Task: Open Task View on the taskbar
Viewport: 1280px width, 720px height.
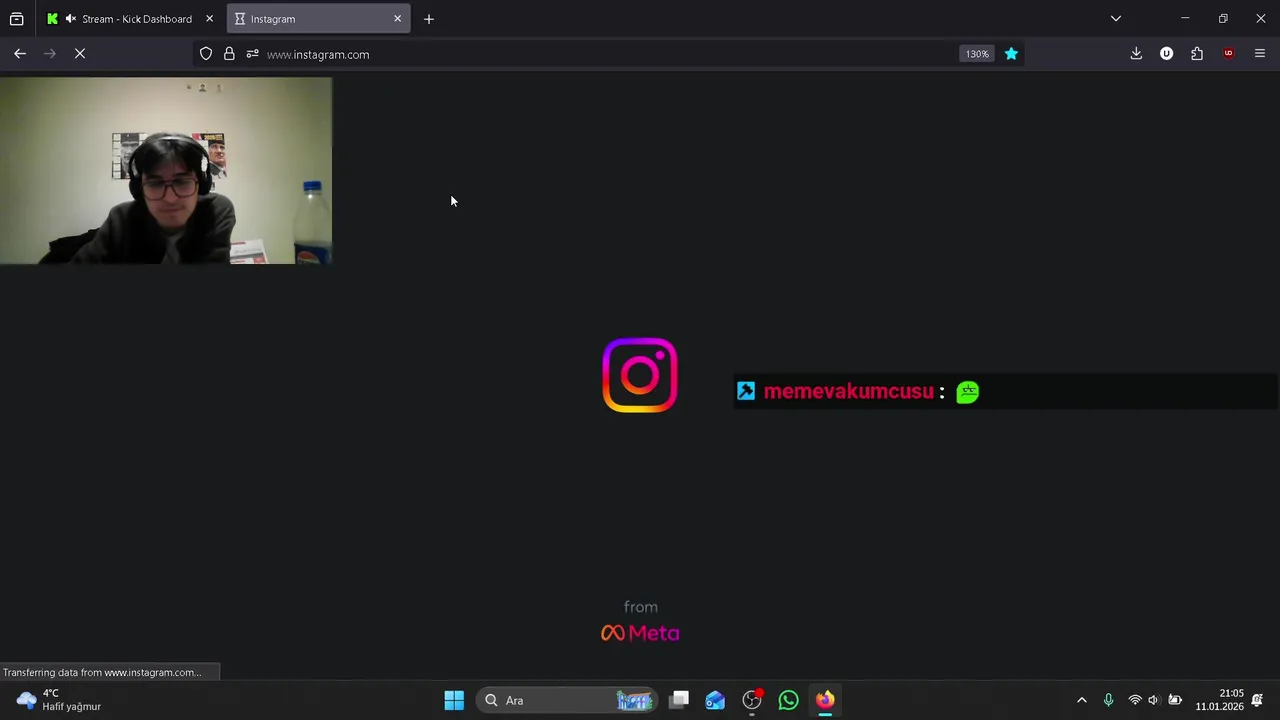Action: pos(679,700)
